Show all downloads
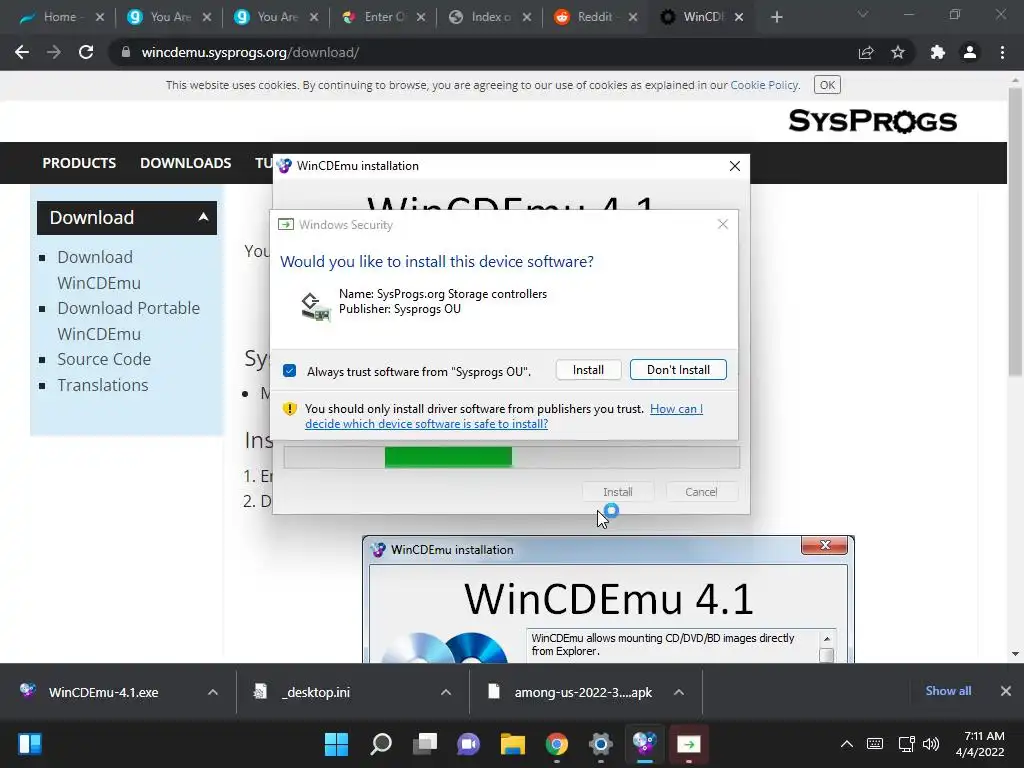The height and width of the screenshot is (768, 1024). (948, 691)
